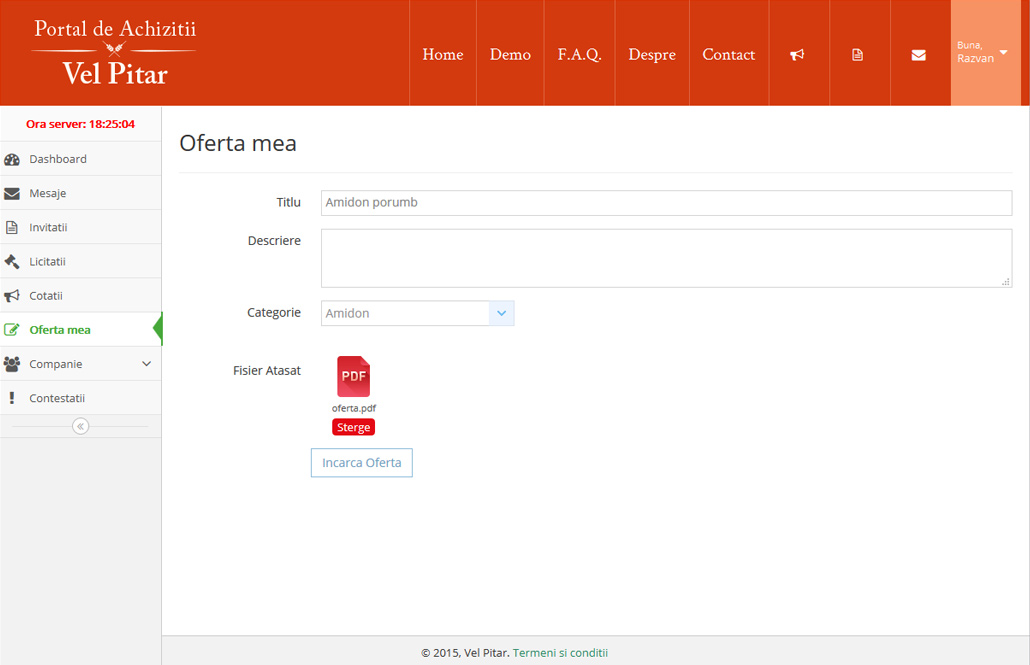Click the Incarca Oferta button
Screen dimensions: 1030x665
361,463
